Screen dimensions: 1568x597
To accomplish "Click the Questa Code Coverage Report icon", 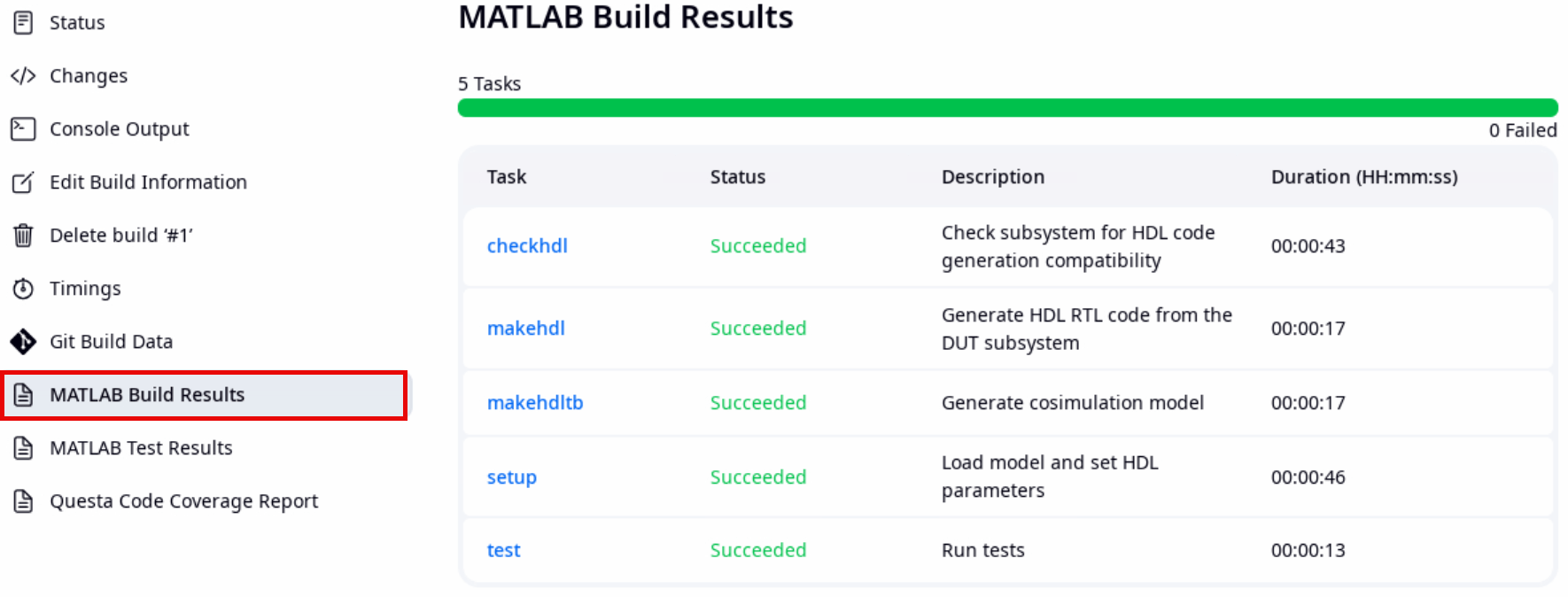I will click(22, 500).
